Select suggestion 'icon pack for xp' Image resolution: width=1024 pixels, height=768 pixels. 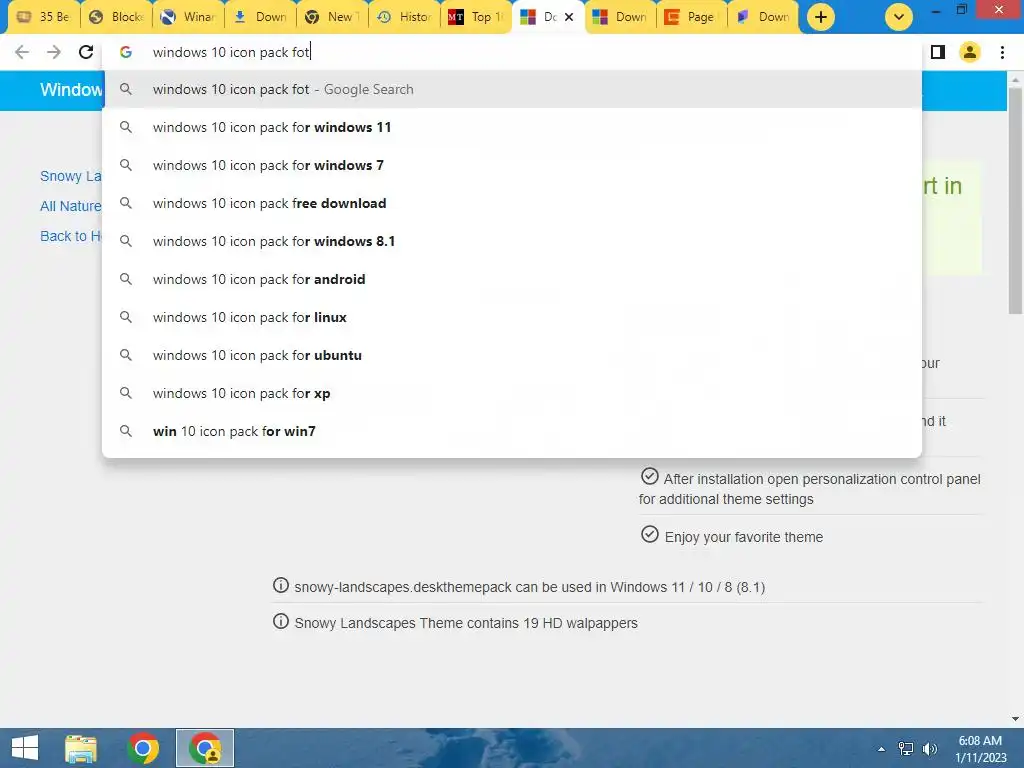512,393
